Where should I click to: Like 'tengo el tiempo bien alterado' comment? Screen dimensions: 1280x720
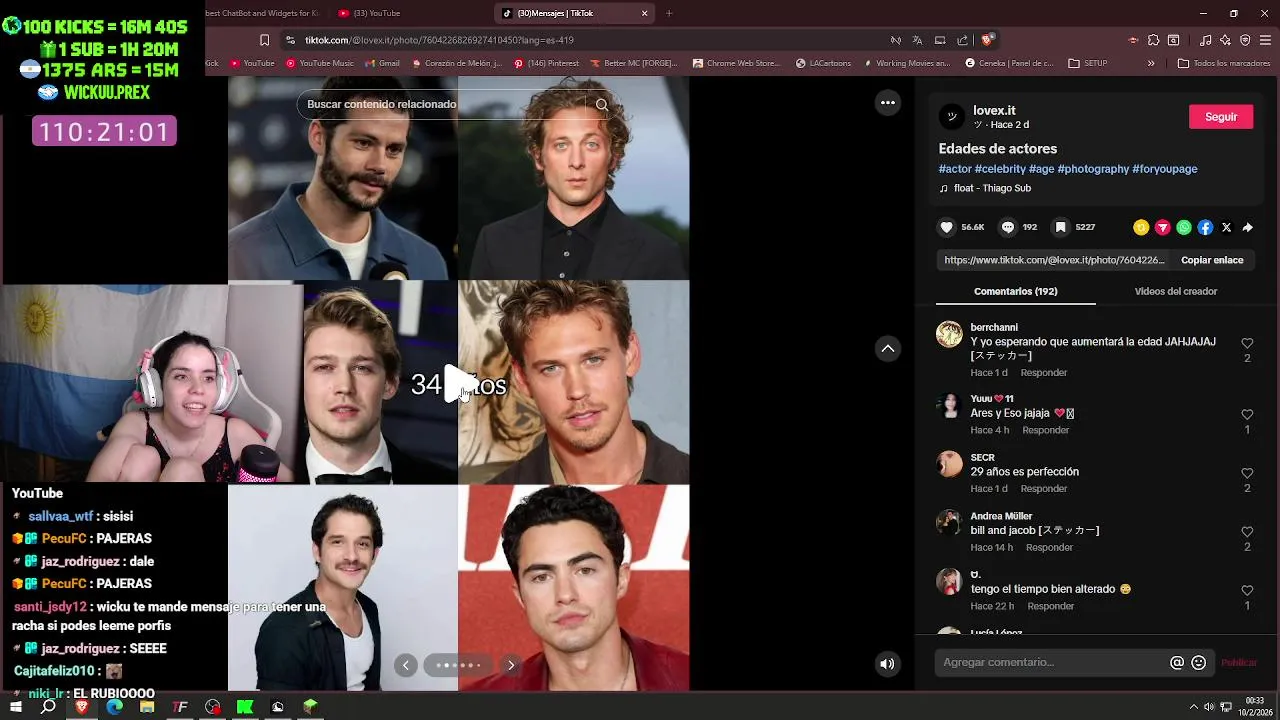pyautogui.click(x=1247, y=590)
